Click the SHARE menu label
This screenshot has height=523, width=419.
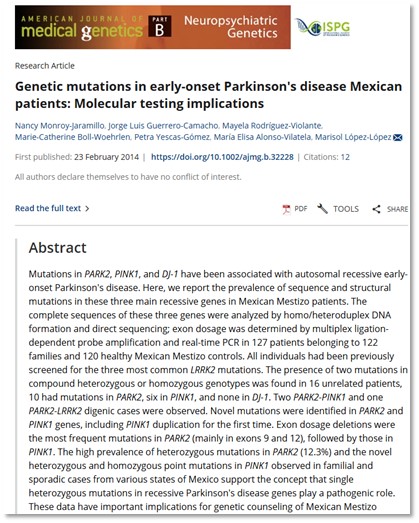click(397, 209)
